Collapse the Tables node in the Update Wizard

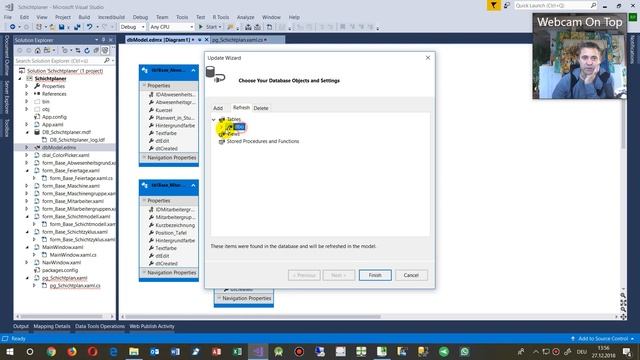tap(213, 120)
